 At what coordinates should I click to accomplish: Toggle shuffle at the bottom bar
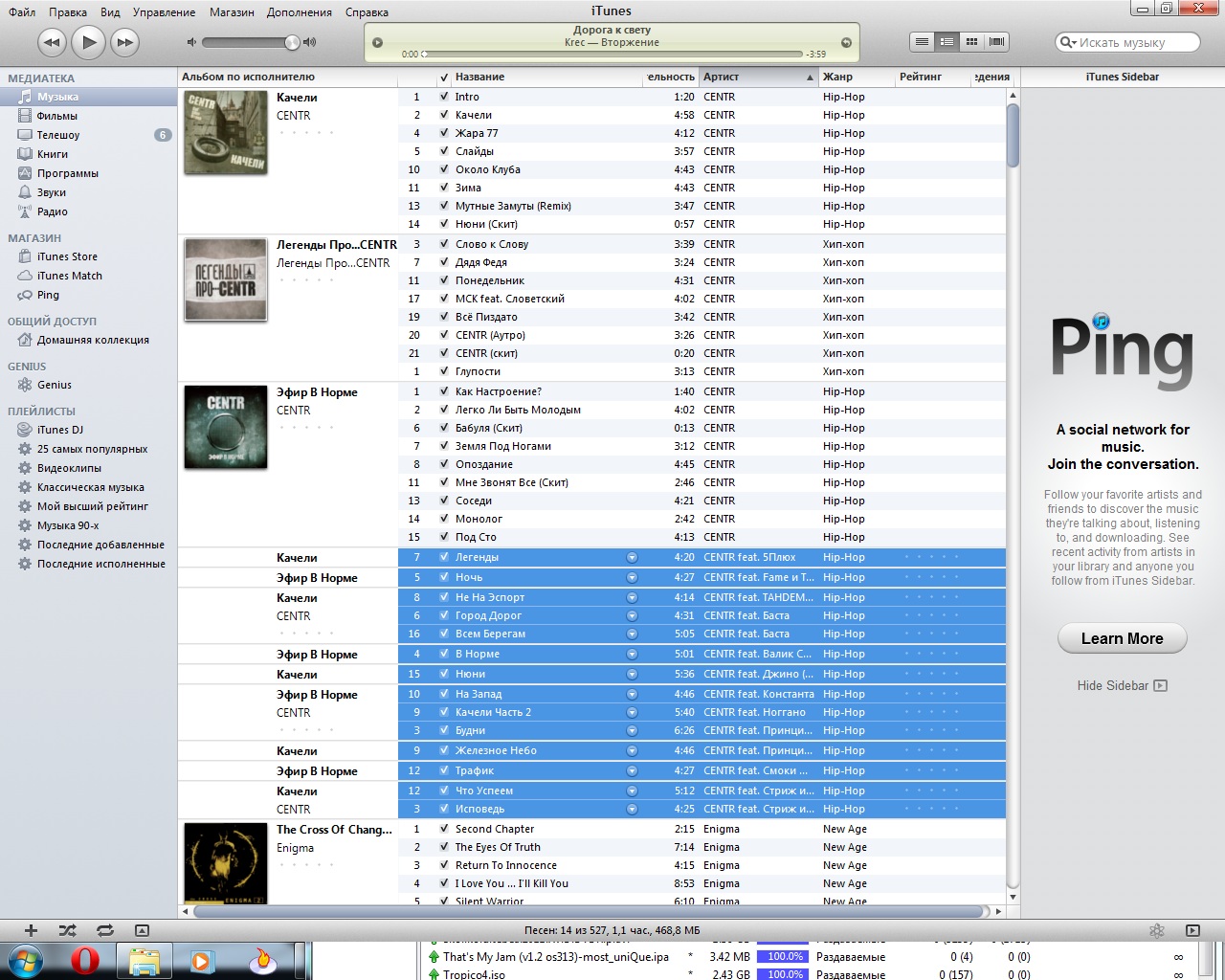(67, 930)
